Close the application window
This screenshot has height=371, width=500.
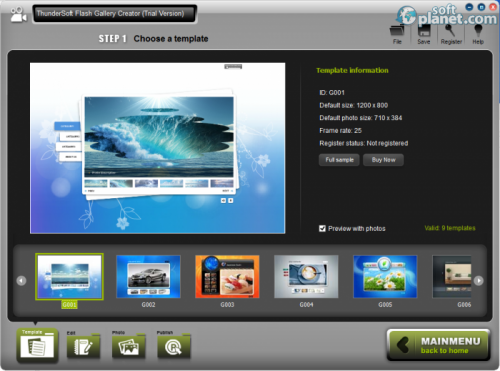tap(493, 7)
